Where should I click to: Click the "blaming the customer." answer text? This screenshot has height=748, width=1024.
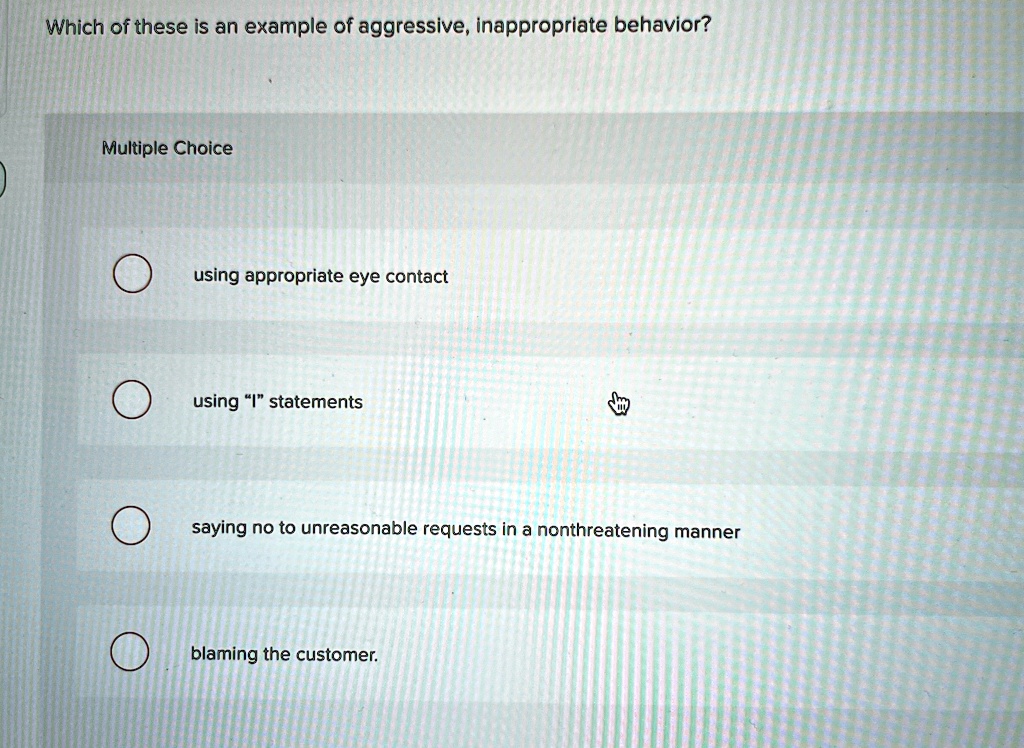pyautogui.click(x=284, y=655)
